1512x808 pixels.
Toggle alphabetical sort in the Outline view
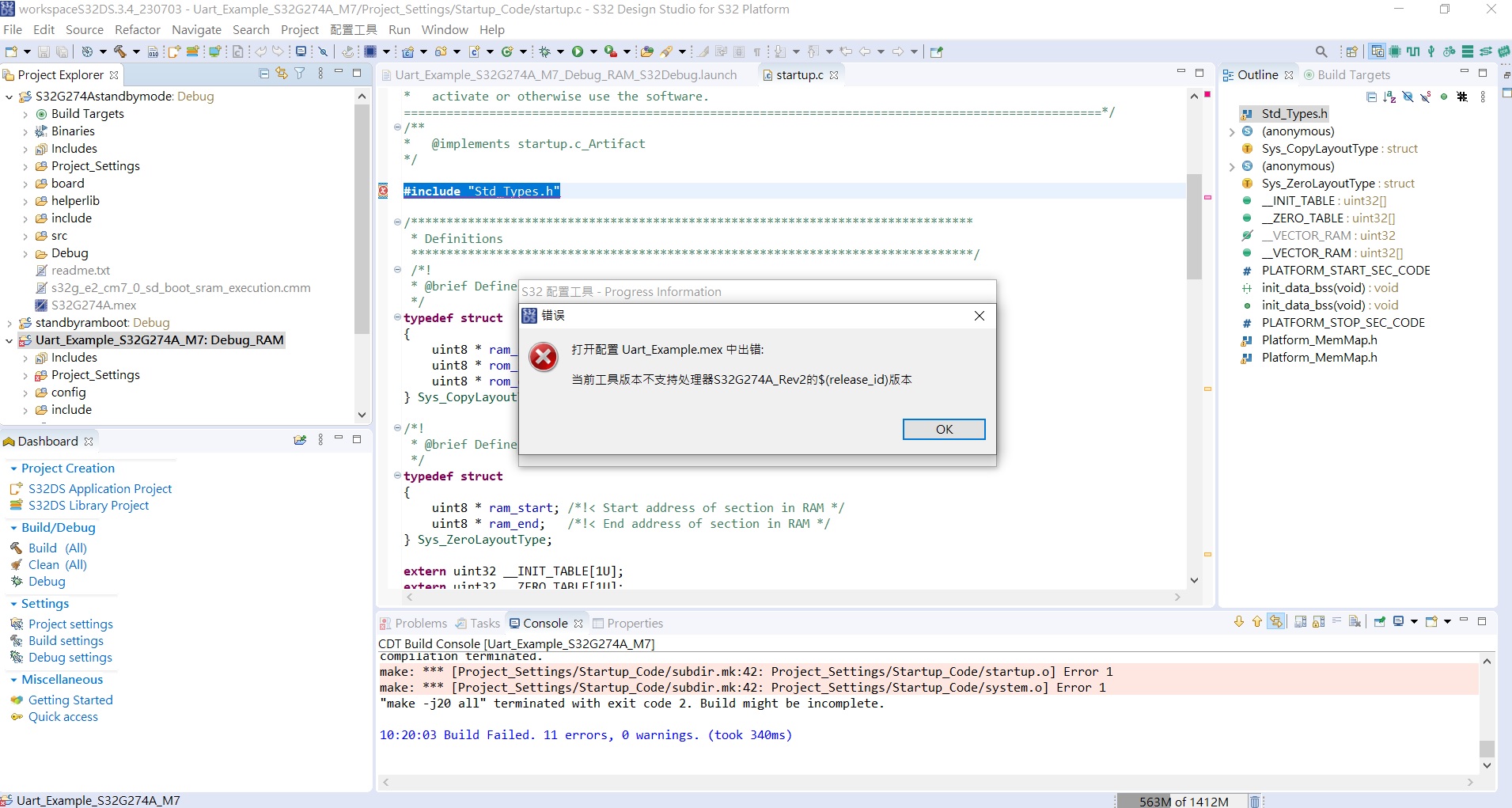pos(1389,97)
